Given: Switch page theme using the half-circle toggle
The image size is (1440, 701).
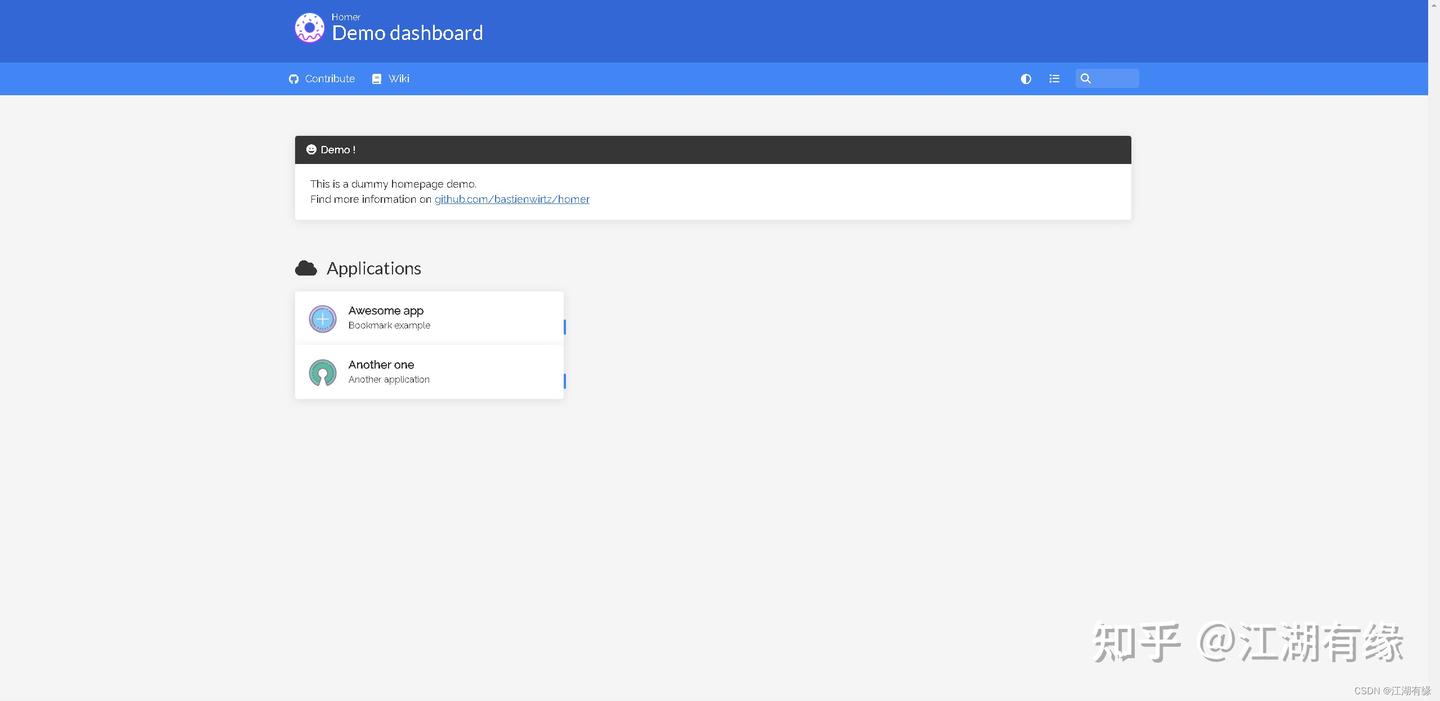Looking at the screenshot, I should 1025,78.
